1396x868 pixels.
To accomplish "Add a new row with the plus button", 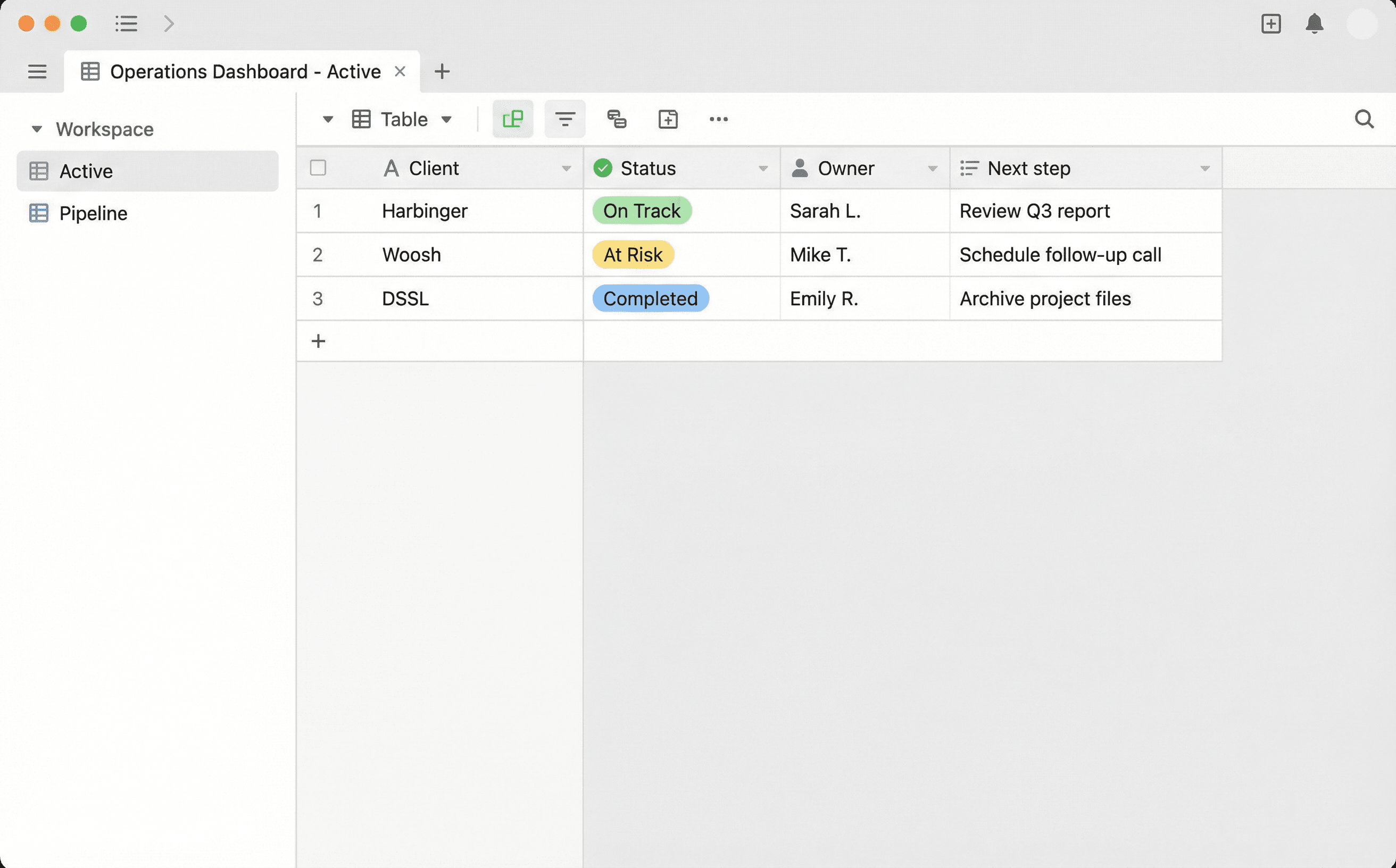I will (318, 340).
